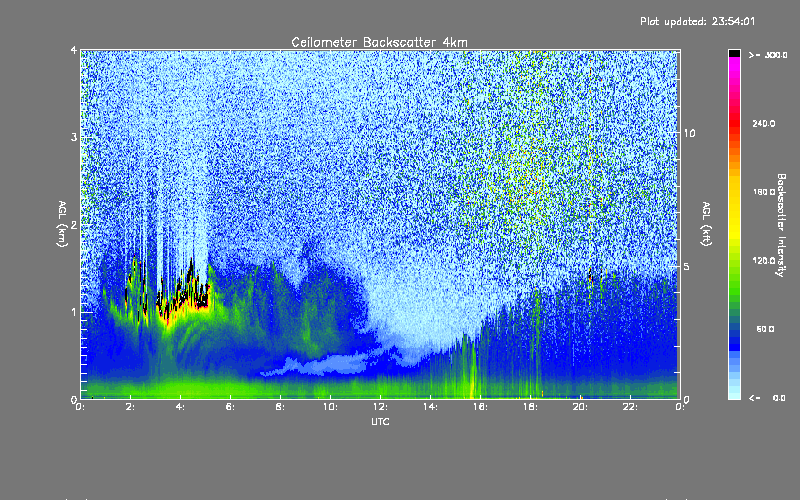Click the "AGL (kft)" right axis label
Image resolution: width=800 pixels, height=500 pixels.
[x=706, y=224]
